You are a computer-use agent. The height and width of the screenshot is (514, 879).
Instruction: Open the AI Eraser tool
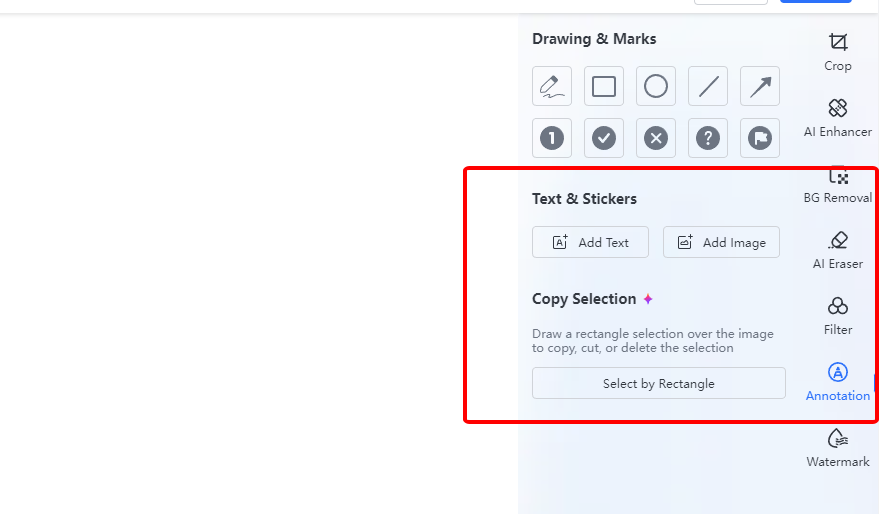tap(838, 250)
